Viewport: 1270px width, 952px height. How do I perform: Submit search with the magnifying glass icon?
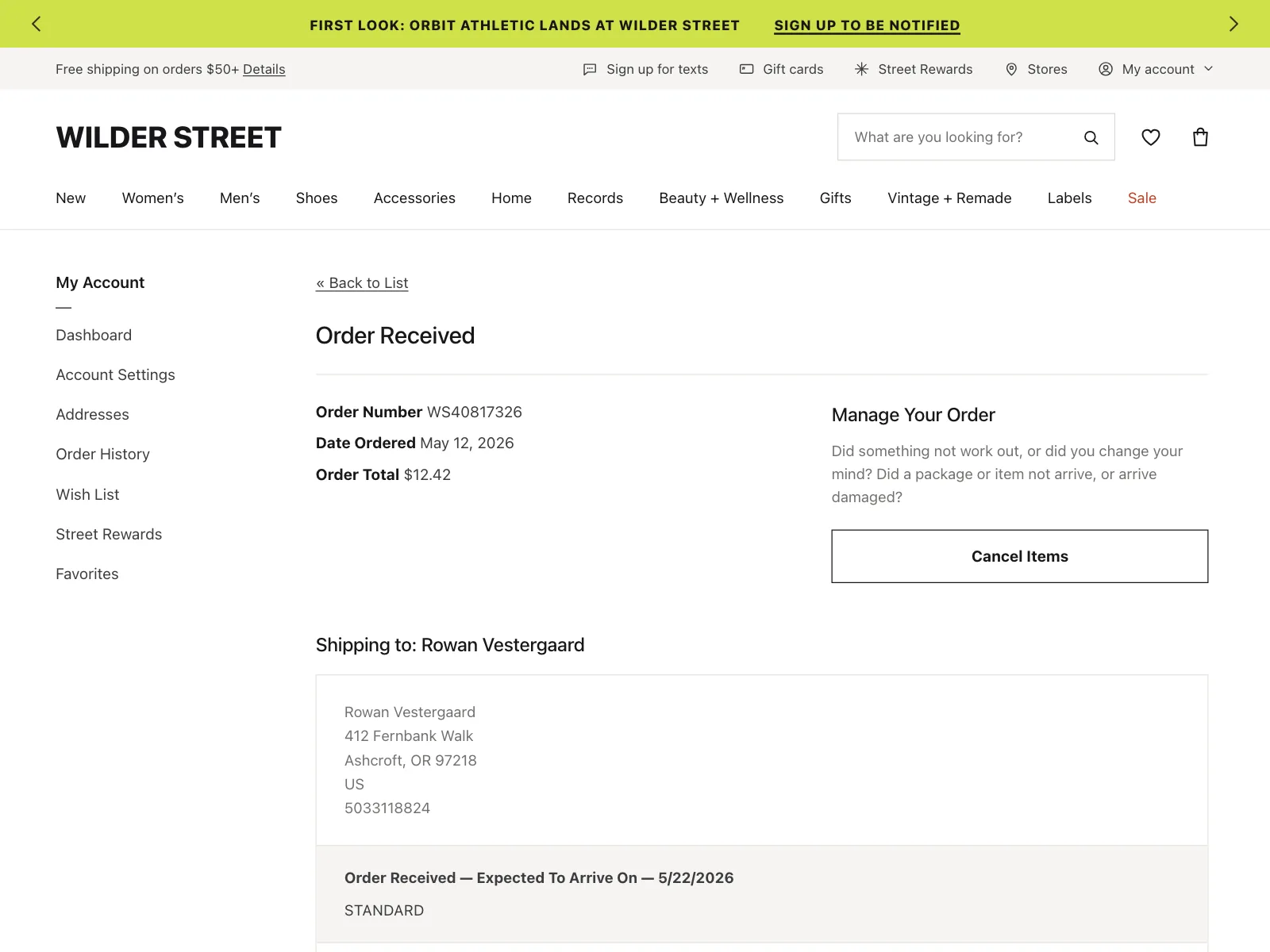point(1091,137)
